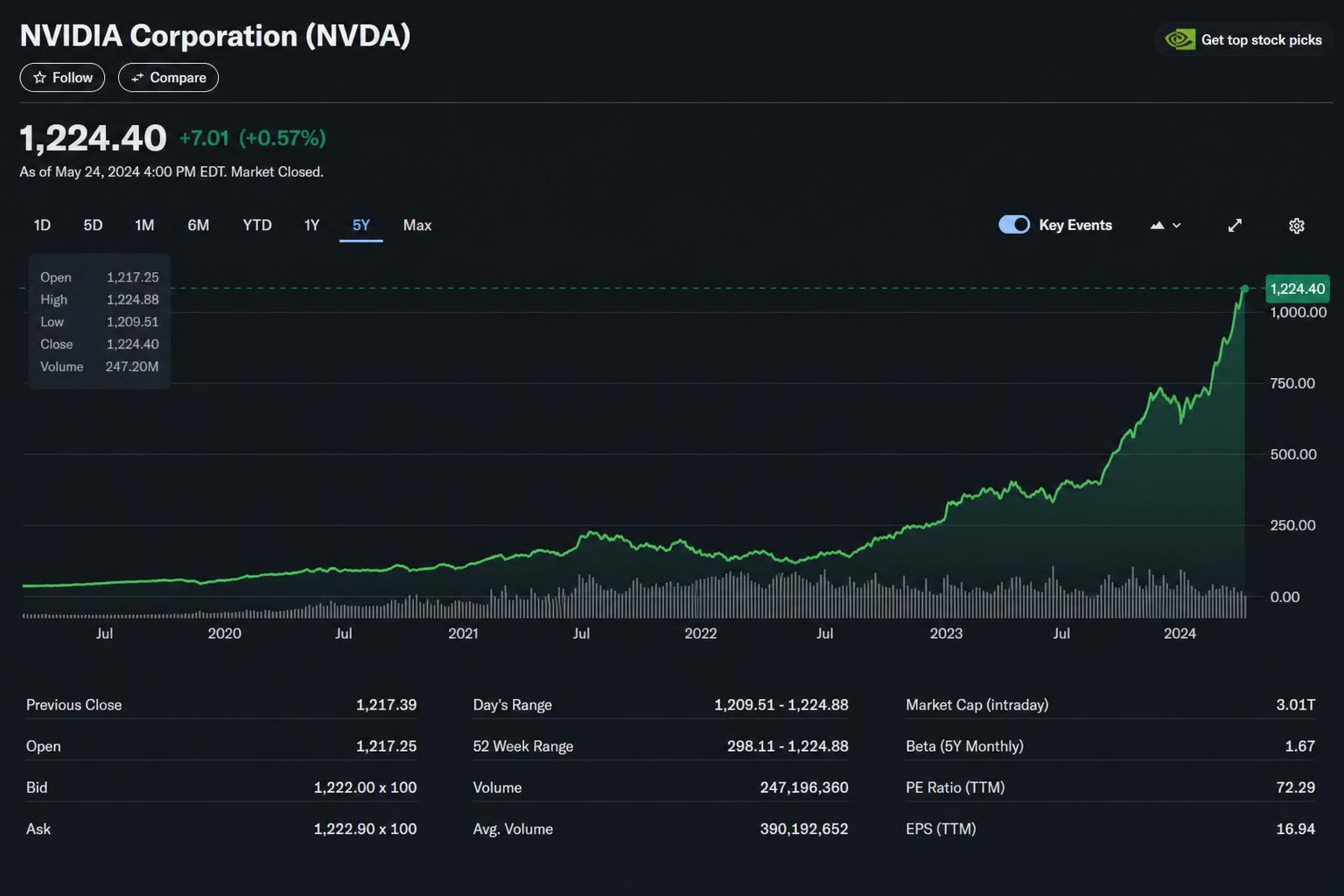This screenshot has height=896, width=1344.
Task: Click the 750.00 price axis label
Action: 1292,383
